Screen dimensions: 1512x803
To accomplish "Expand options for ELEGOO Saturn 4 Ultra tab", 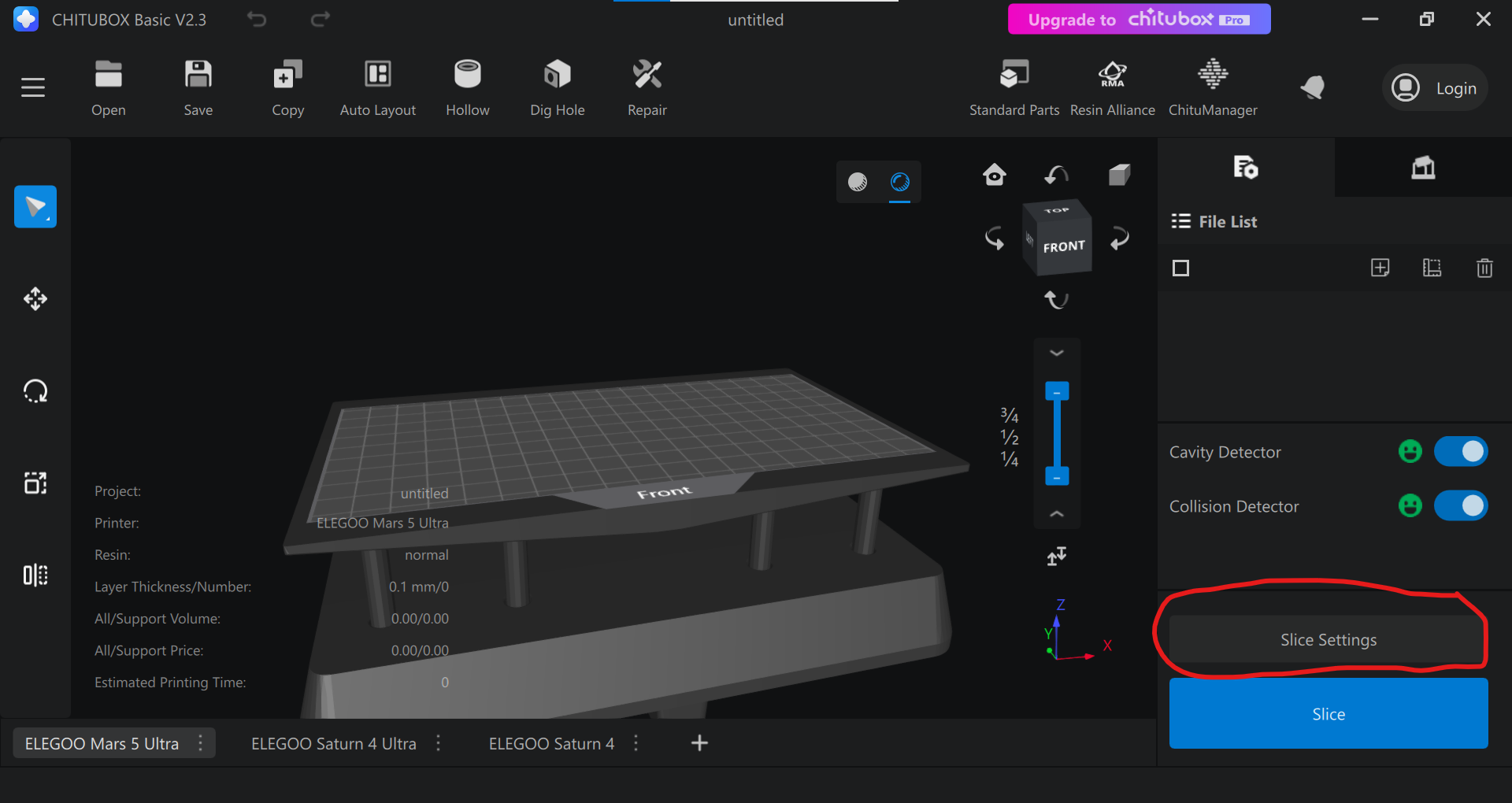I will coord(439,743).
